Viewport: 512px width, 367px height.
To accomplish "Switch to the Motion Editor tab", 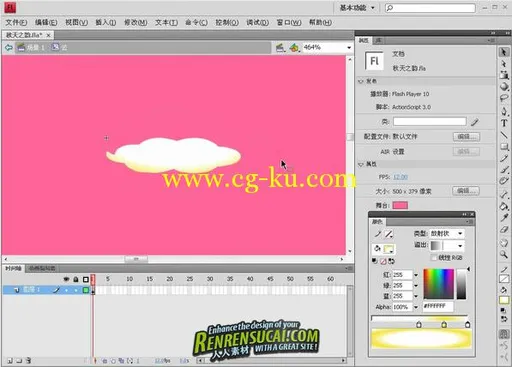I will coord(42,268).
